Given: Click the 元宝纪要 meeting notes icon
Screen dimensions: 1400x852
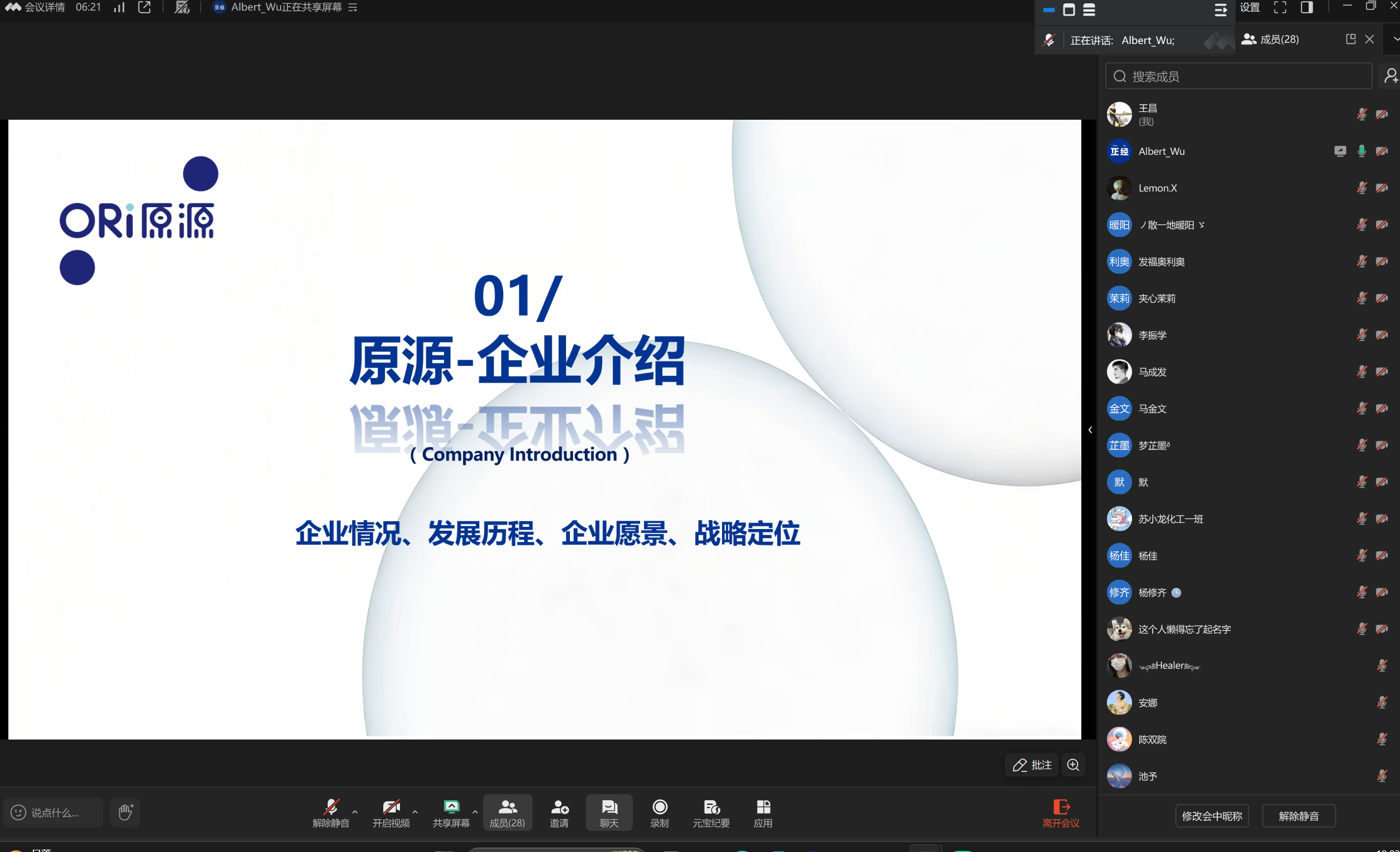Looking at the screenshot, I should coord(711,812).
